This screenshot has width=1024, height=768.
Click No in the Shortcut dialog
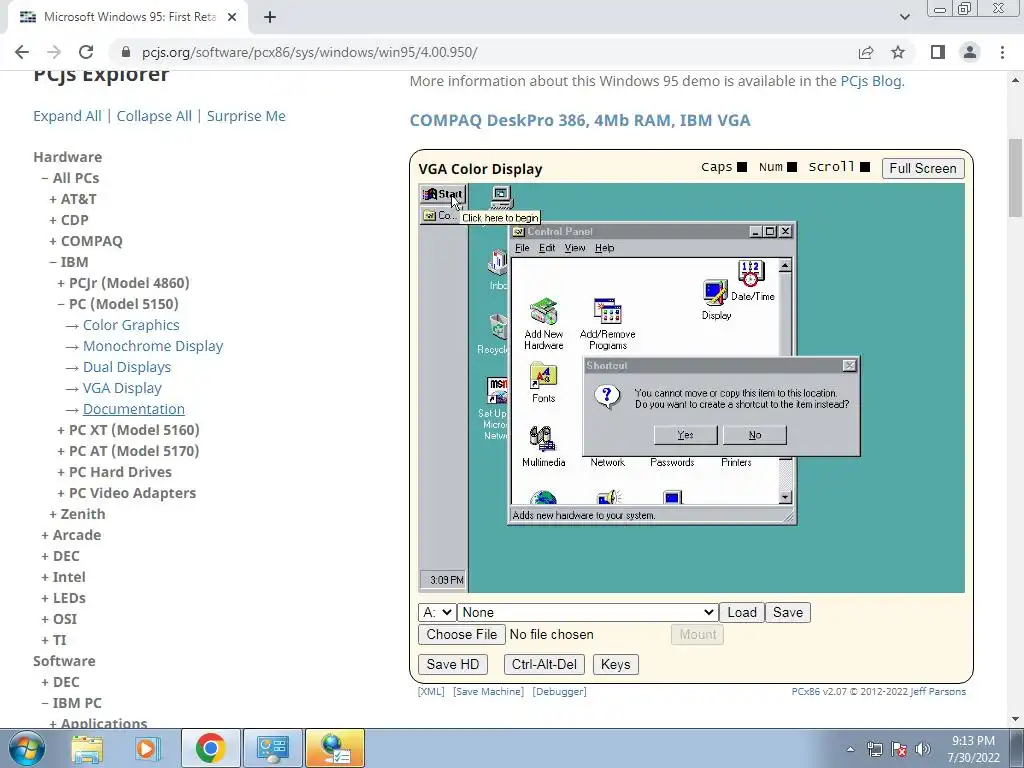coord(755,435)
